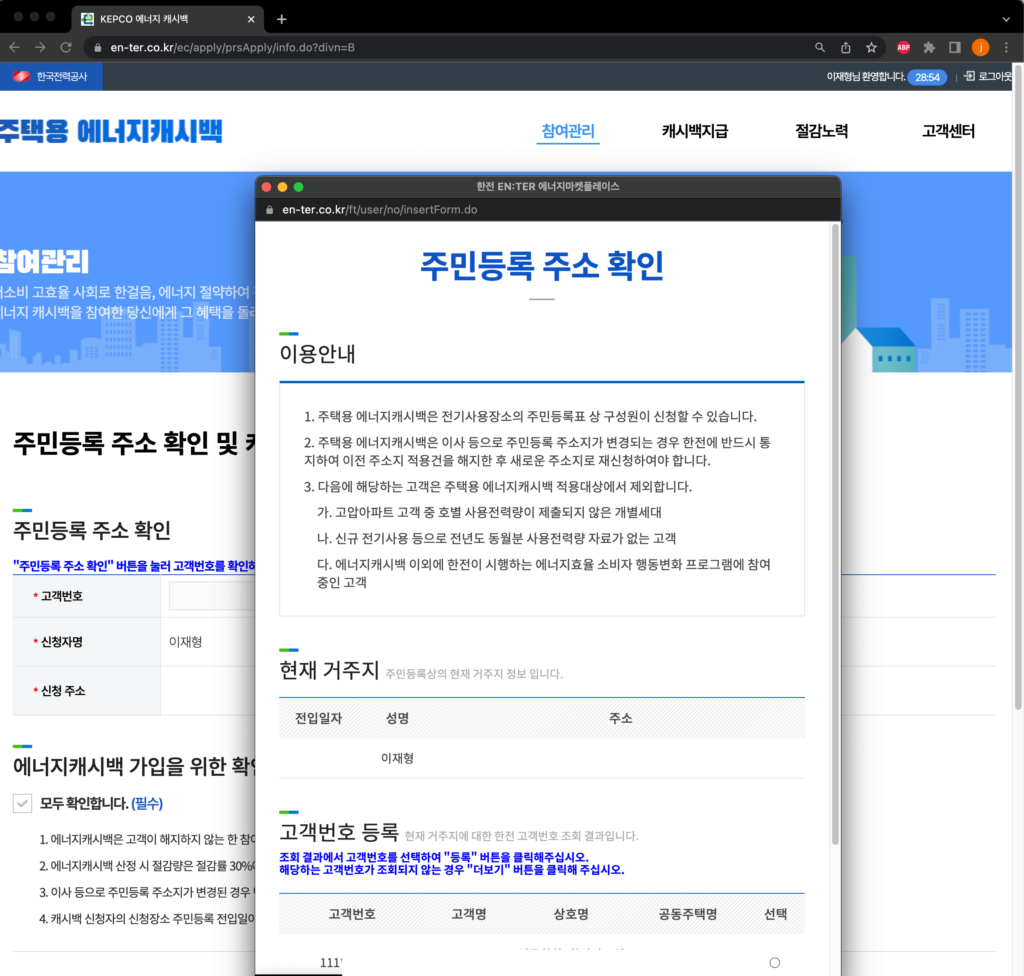Toggle the 모두 확인합니다 checkbox

pos(23,804)
